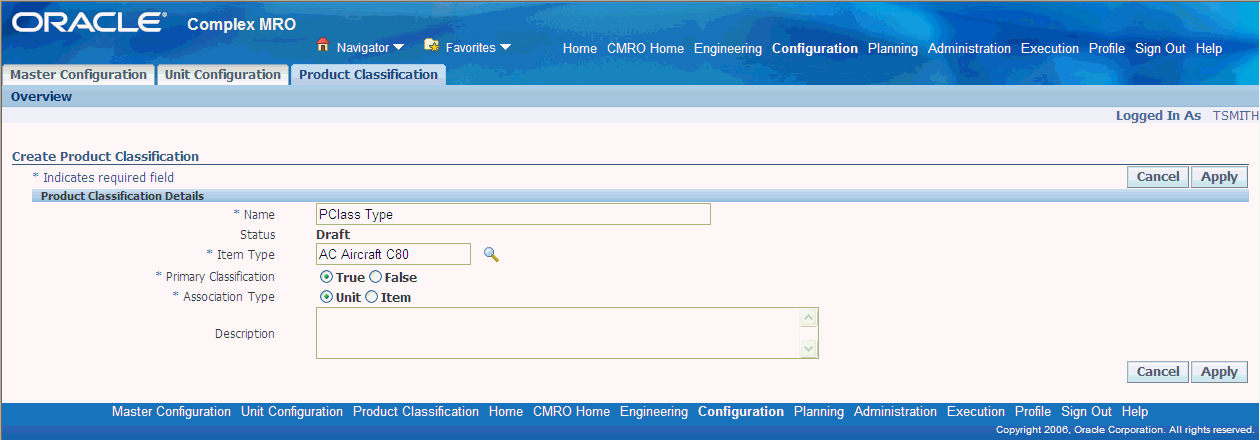
Task: Open Help in top navigation
Action: (1209, 49)
